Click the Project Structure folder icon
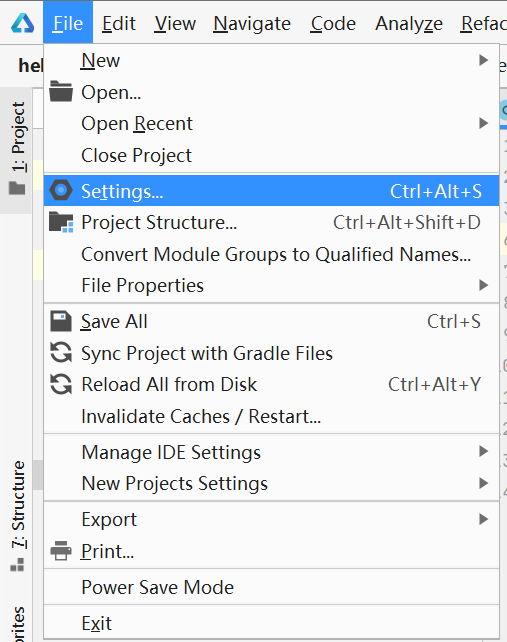Viewport: 507px width, 642px height. tap(61, 222)
